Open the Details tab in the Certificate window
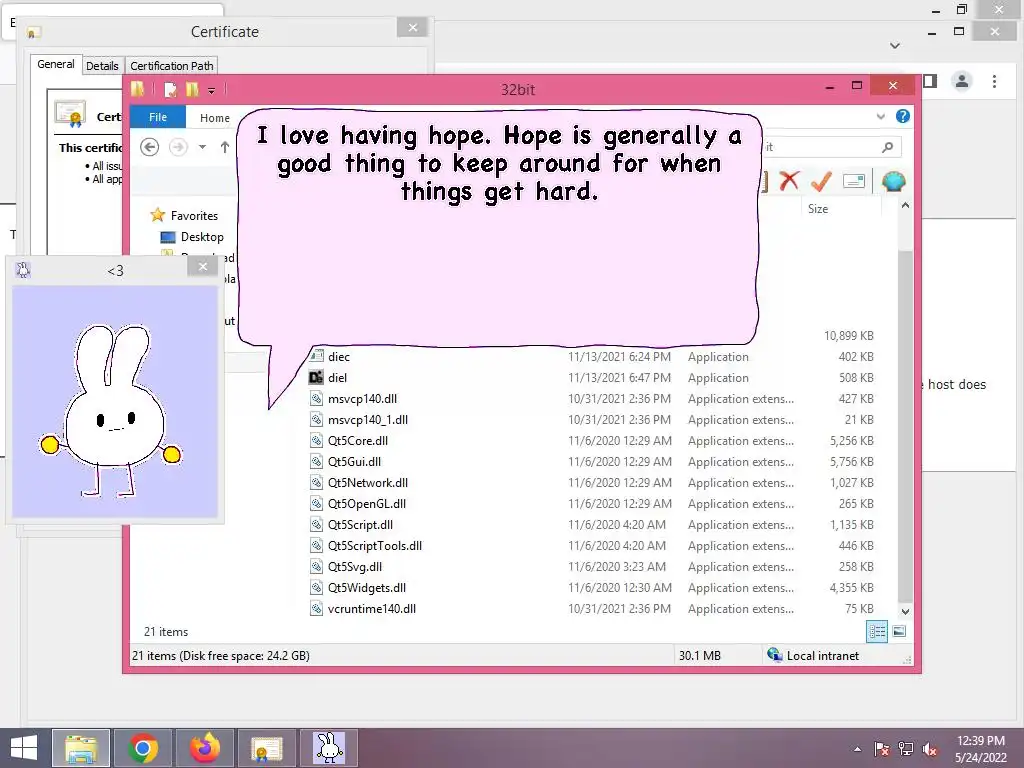The height and width of the screenshot is (768, 1024). pos(102,65)
